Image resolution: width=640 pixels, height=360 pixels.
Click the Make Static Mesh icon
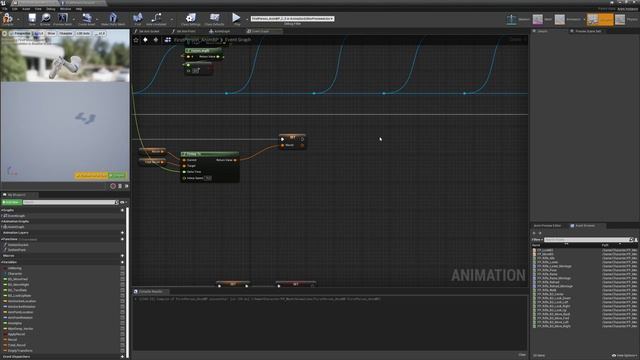click(x=113, y=18)
